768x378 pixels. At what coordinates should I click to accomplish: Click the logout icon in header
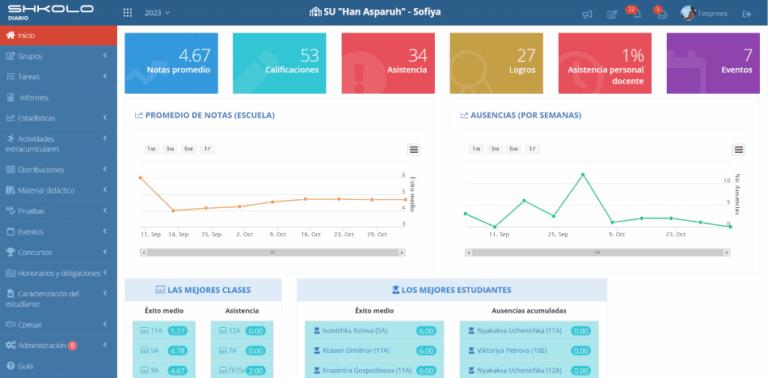(746, 14)
